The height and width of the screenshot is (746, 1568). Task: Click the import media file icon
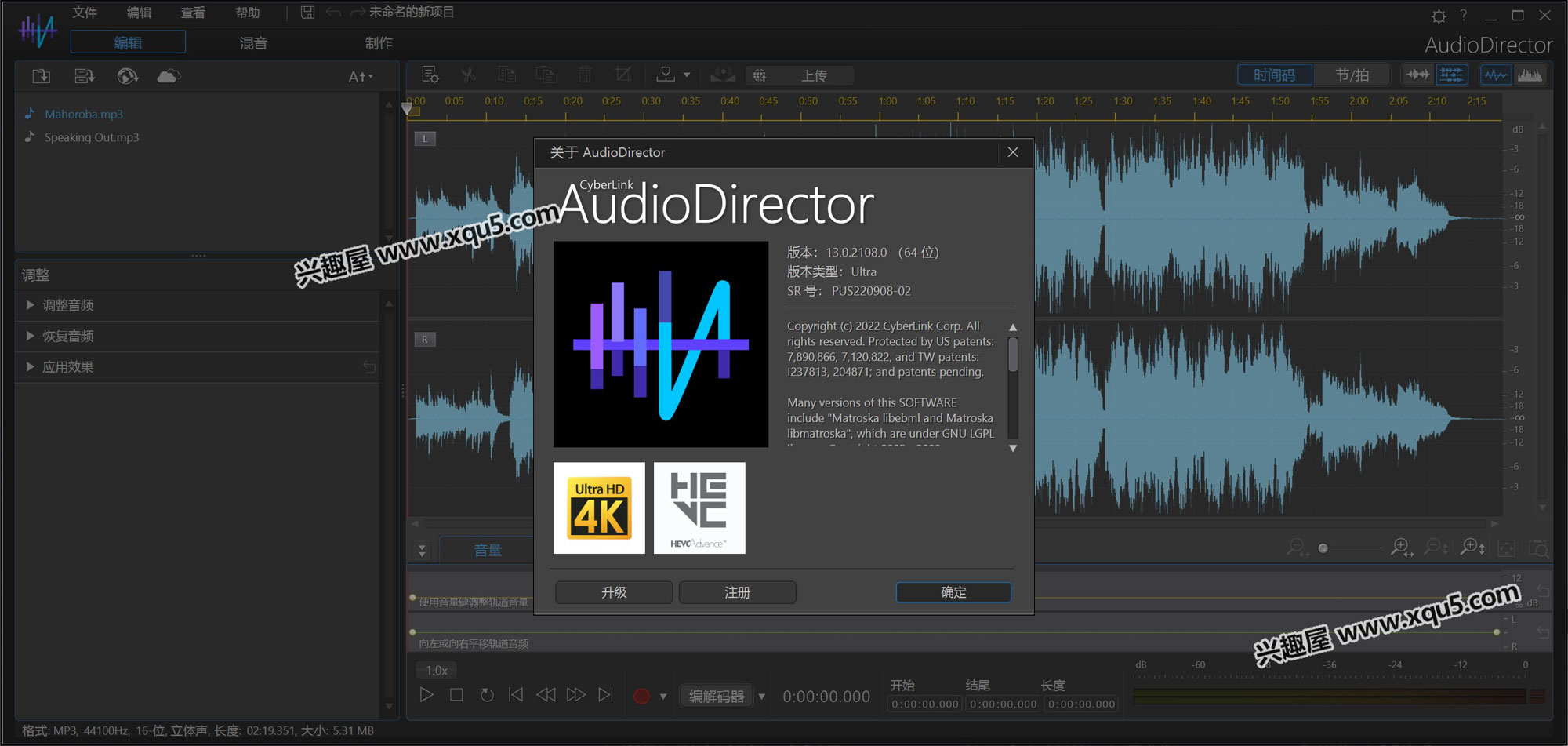coord(41,76)
